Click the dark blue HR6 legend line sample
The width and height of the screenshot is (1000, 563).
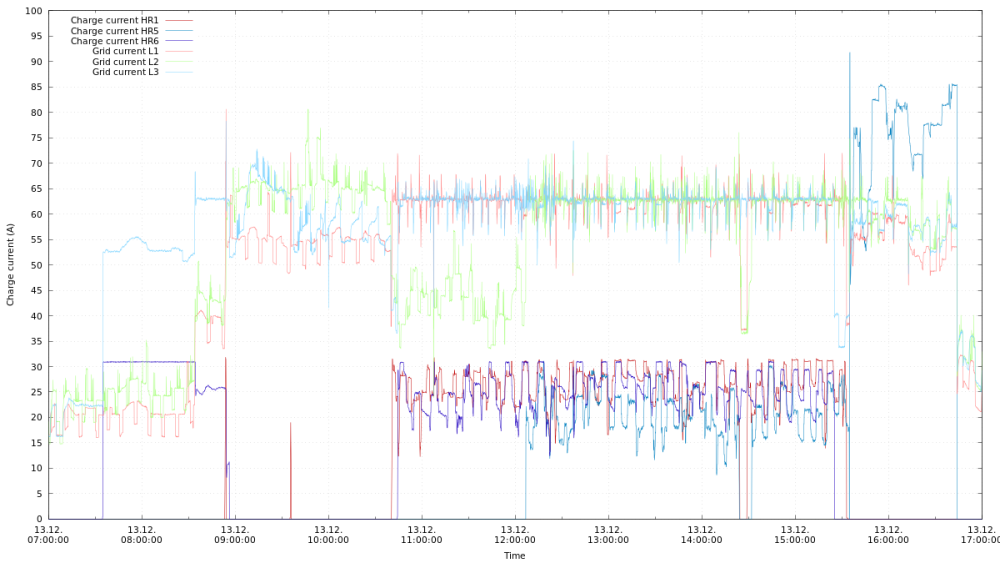(178, 41)
